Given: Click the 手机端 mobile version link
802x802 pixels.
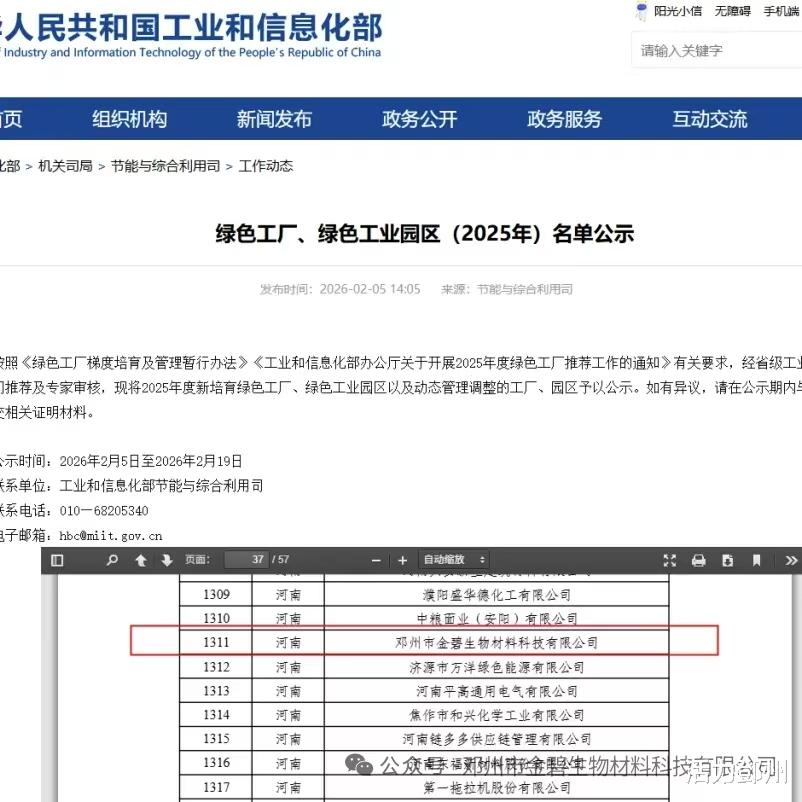Looking at the screenshot, I should pyautogui.click(x=782, y=11).
